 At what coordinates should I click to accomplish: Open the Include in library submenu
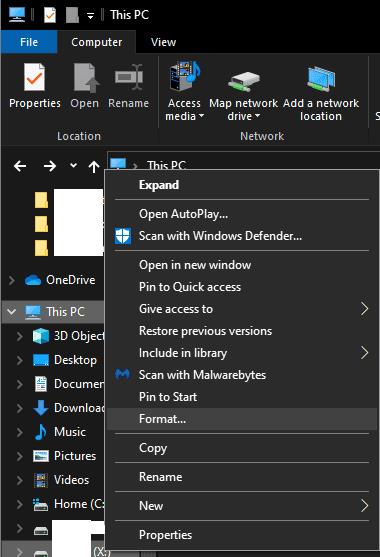241,353
